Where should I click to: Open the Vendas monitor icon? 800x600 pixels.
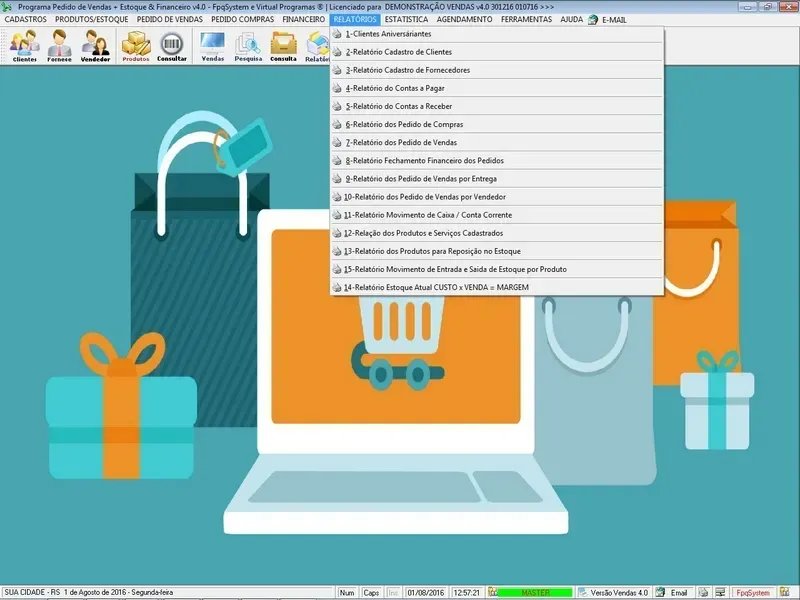coord(213,46)
